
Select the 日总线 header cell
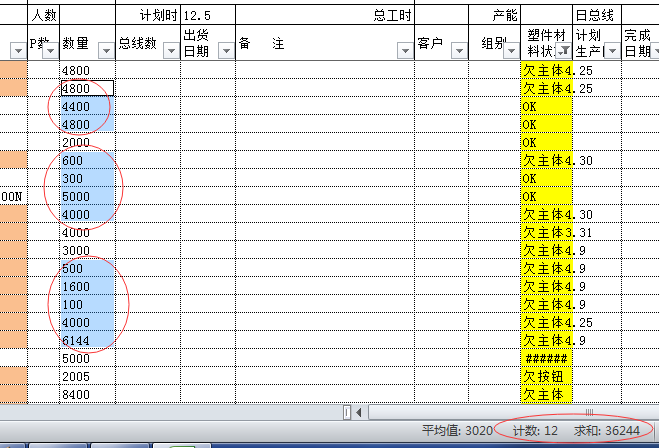[x=597, y=15]
